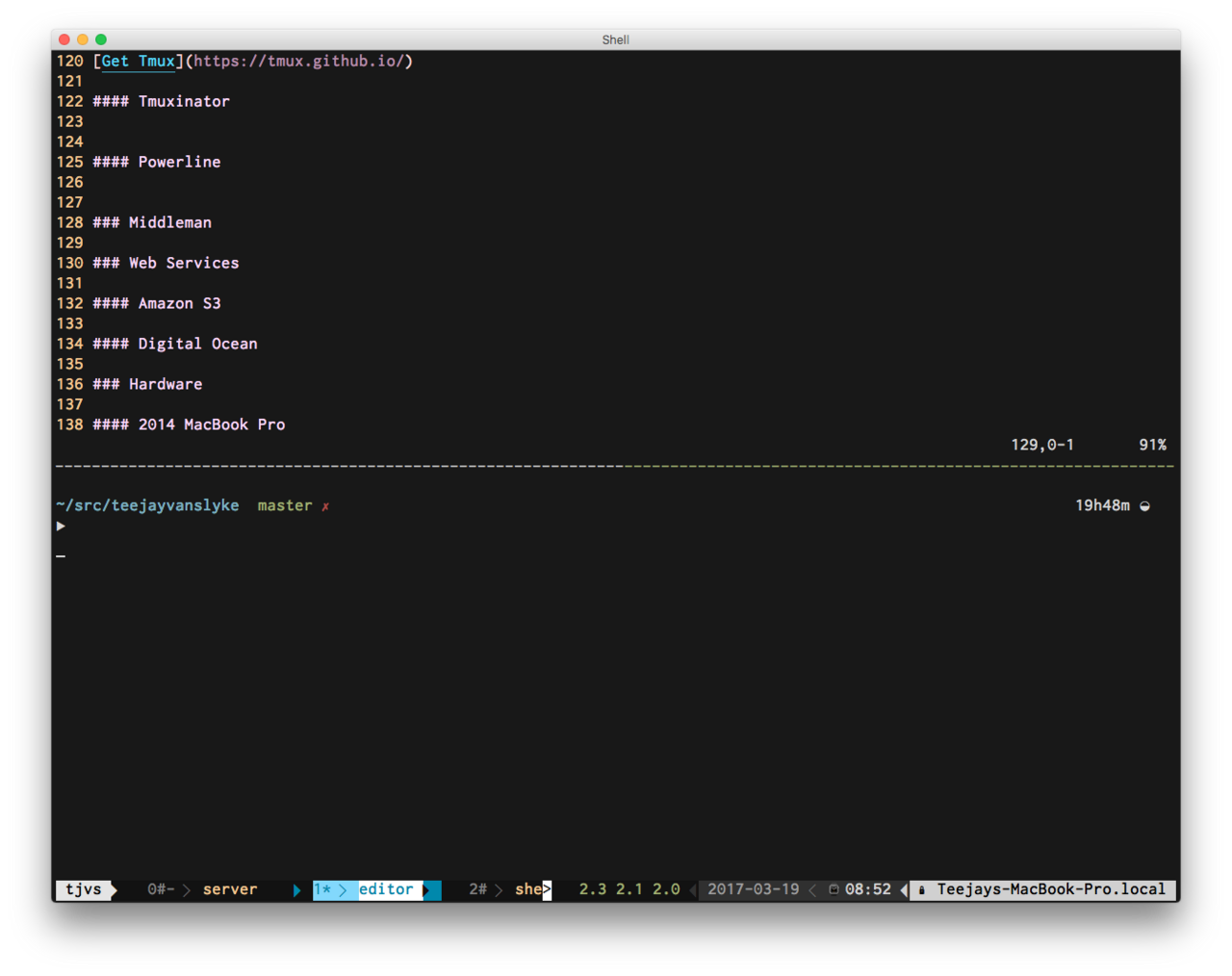Screen dimensions: 1232x976
Task: Click line number 120
Action: click(69, 61)
